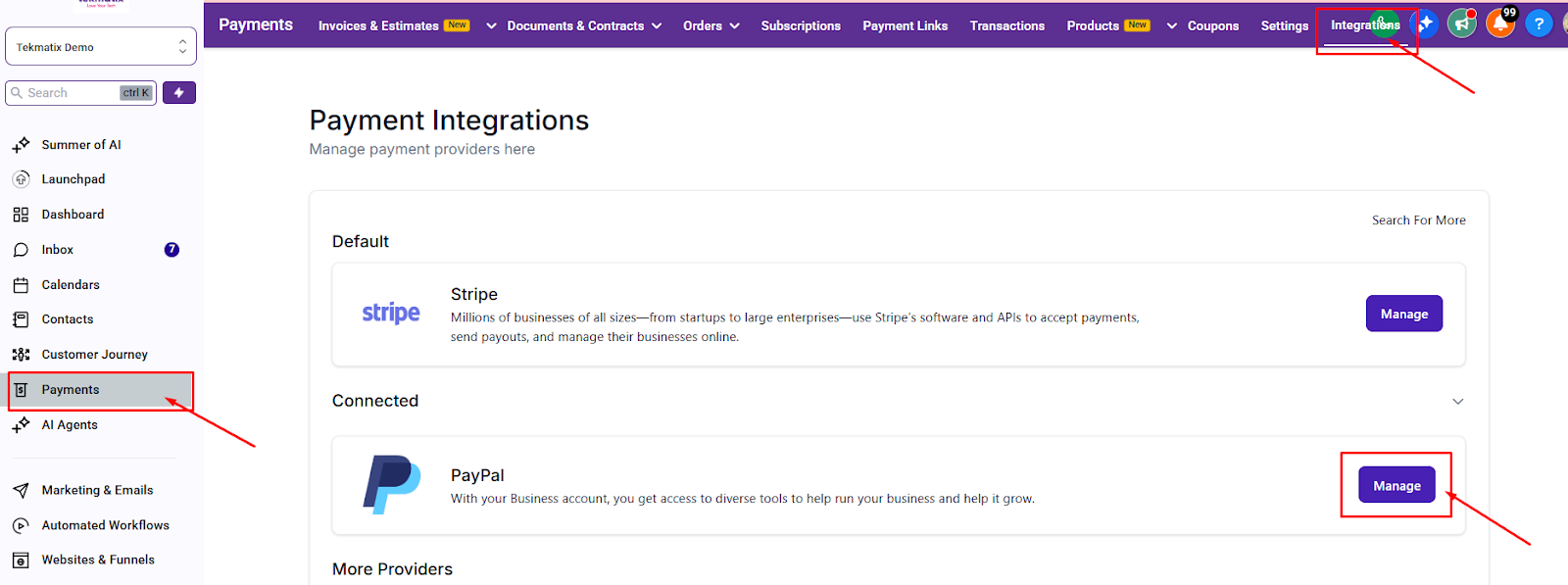Expand the Invoices & Estimates dropdown arrow
1568x585 pixels.
491,25
